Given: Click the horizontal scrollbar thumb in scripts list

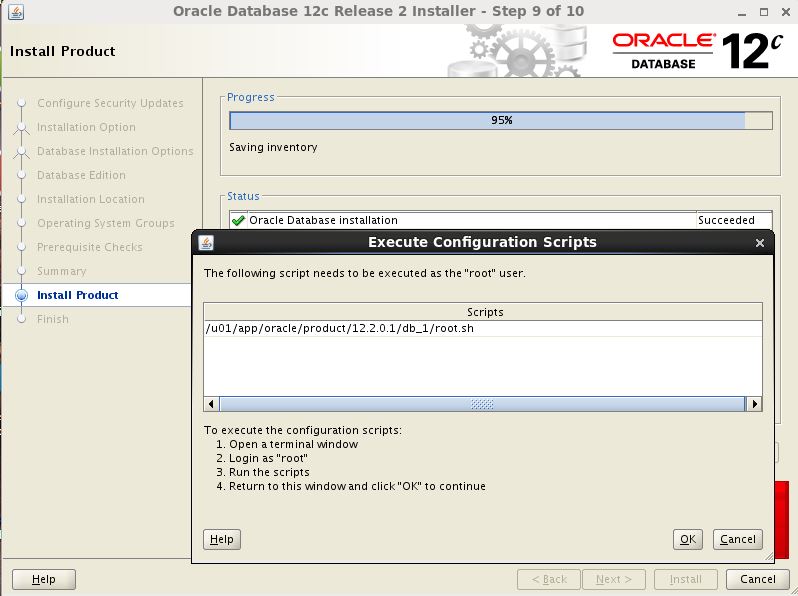Looking at the screenshot, I should [x=482, y=404].
